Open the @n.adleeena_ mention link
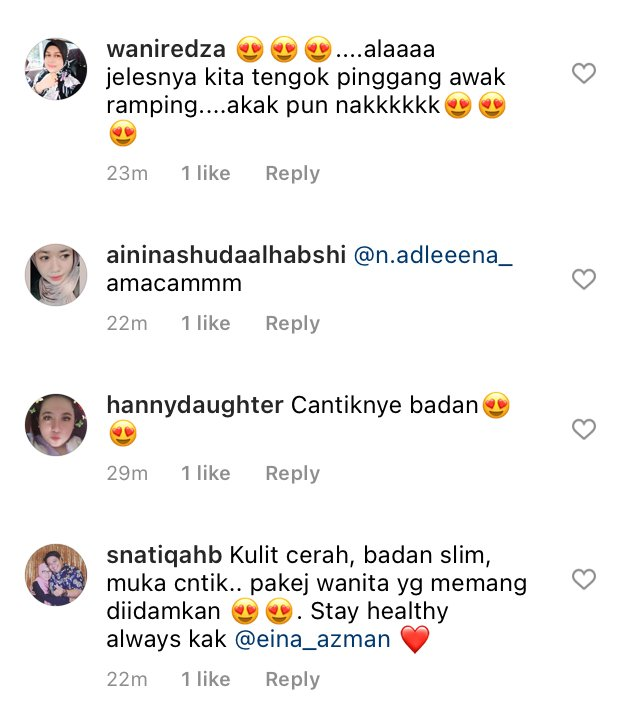Screen dimensions: 640x703 click(433, 255)
